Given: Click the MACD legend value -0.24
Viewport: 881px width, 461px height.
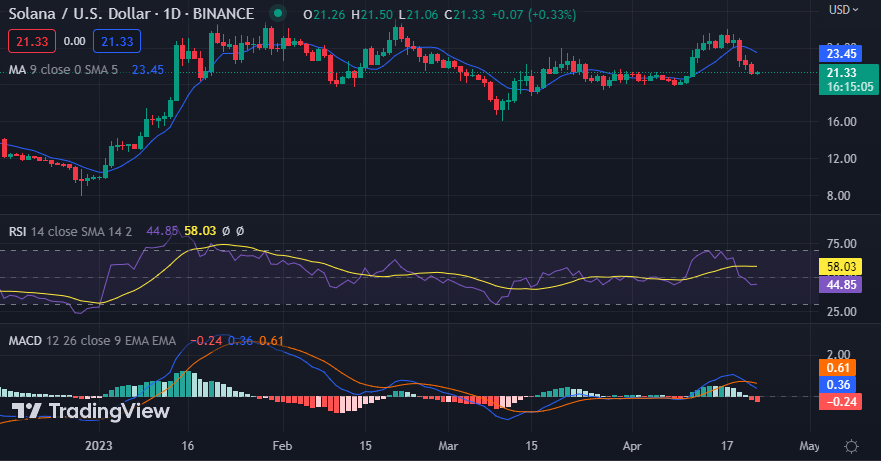Looking at the screenshot, I should (x=206, y=341).
